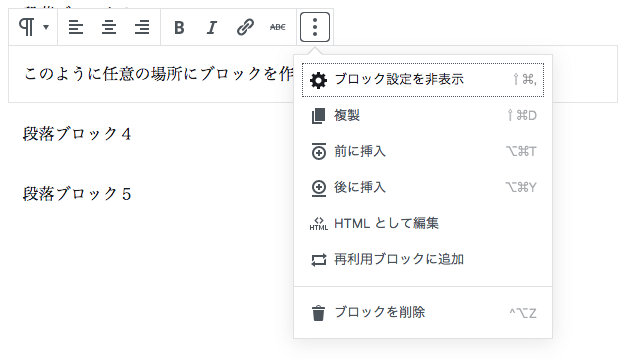Toggle bold formatting
634x360 pixels.
click(179, 27)
